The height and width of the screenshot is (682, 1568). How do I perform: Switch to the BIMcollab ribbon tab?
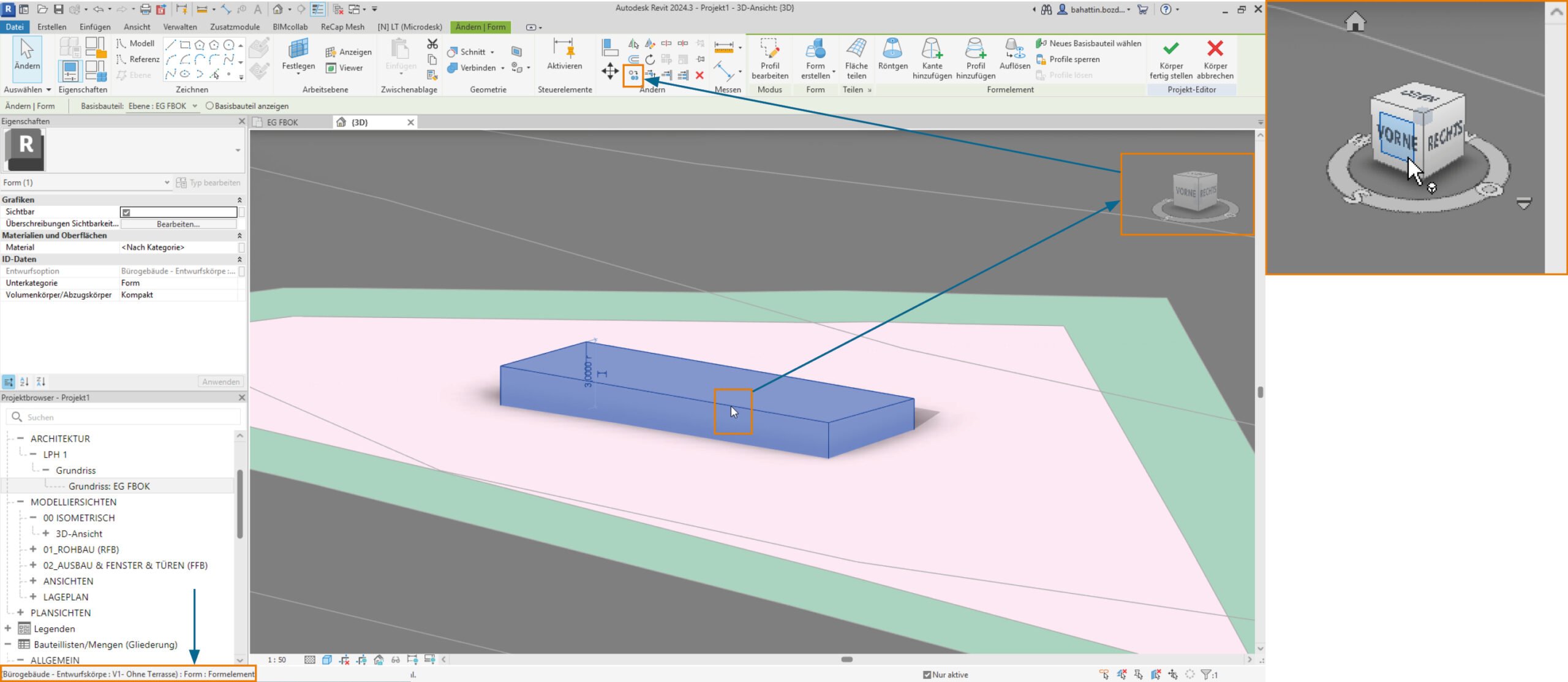[290, 27]
